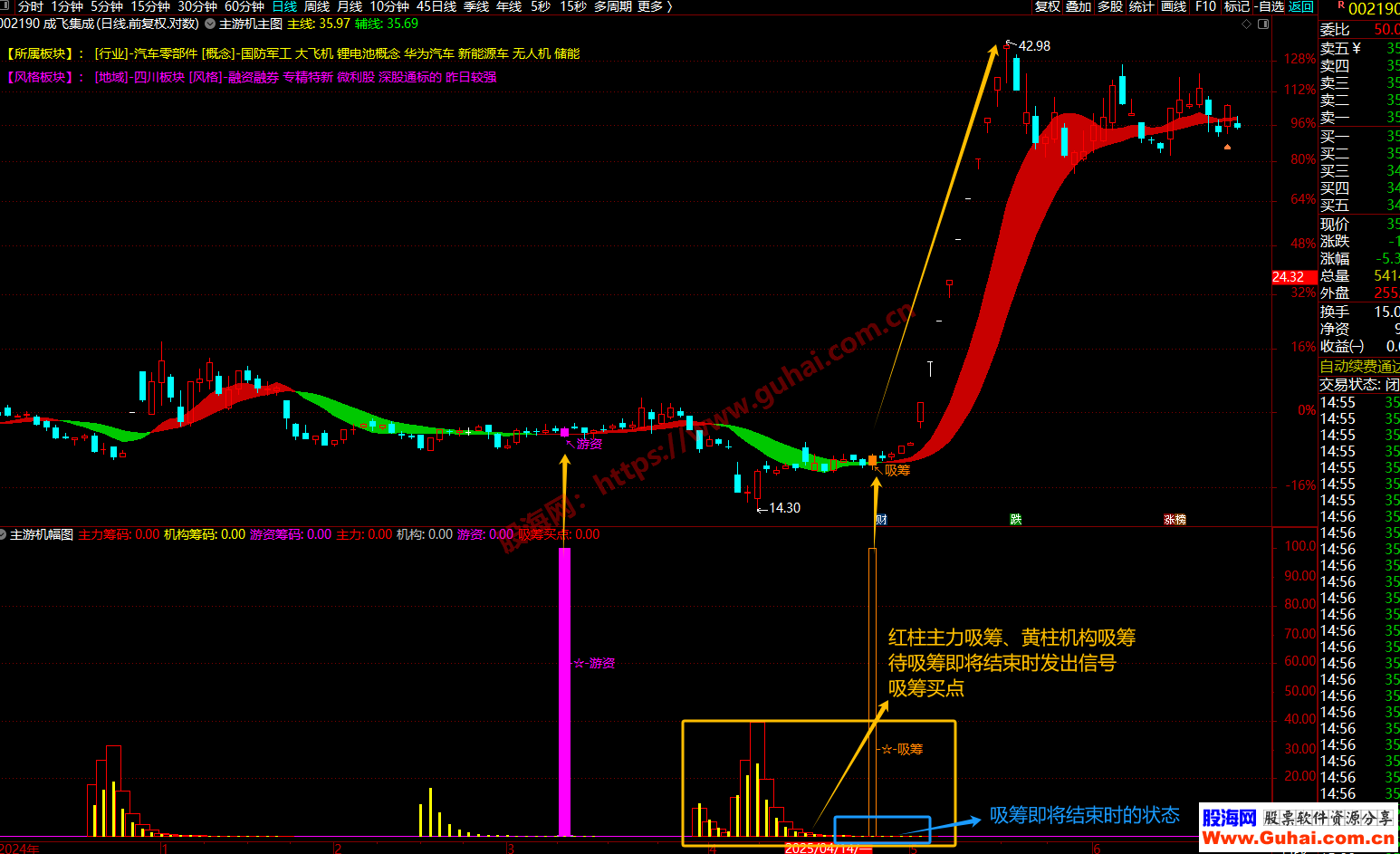
Task: Switch to 周线 weekly chart
Action: 317,6
